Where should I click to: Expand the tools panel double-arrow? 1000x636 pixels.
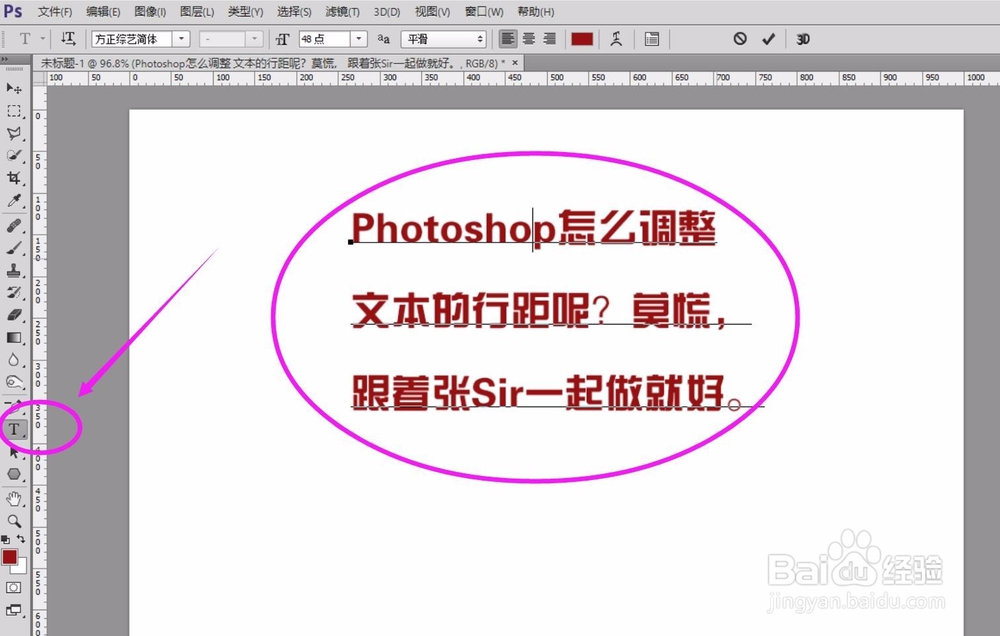[5, 59]
